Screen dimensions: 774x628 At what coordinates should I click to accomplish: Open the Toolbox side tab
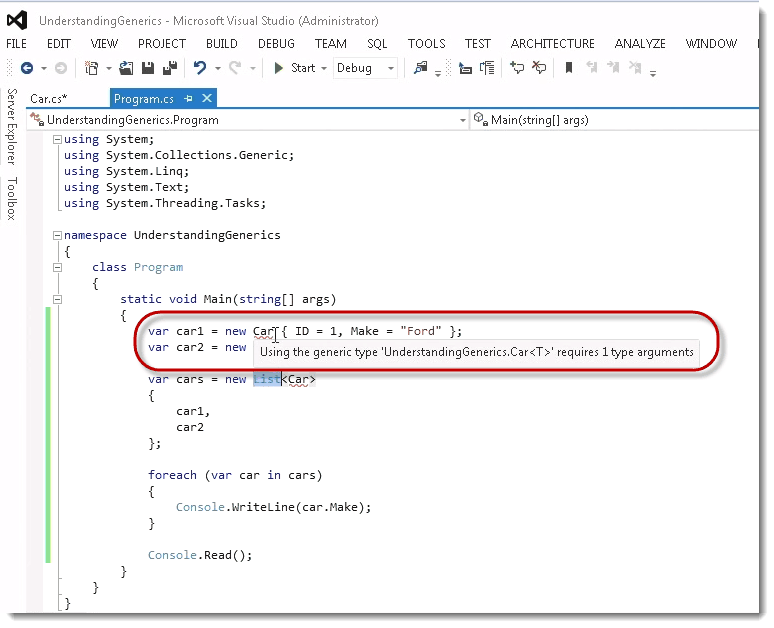point(12,198)
